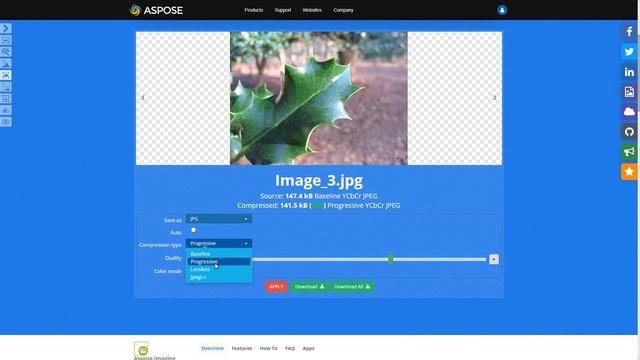The width and height of the screenshot is (640, 360).
Task: Click the mountain-shaped image icon in left sidebar
Action: pyautogui.click(x=6, y=64)
